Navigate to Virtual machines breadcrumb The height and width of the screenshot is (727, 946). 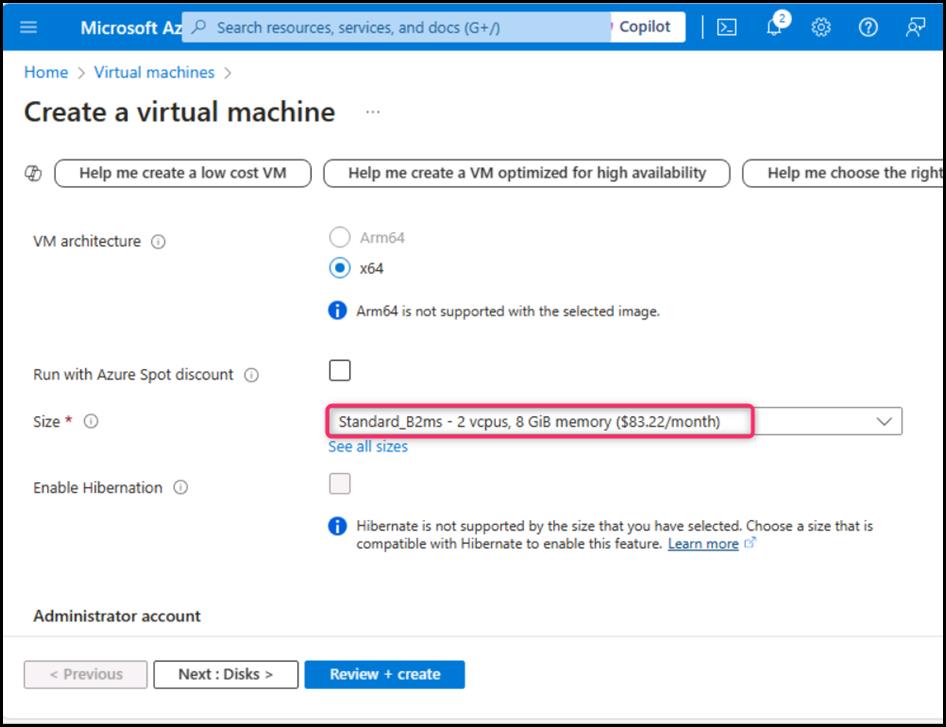click(154, 72)
